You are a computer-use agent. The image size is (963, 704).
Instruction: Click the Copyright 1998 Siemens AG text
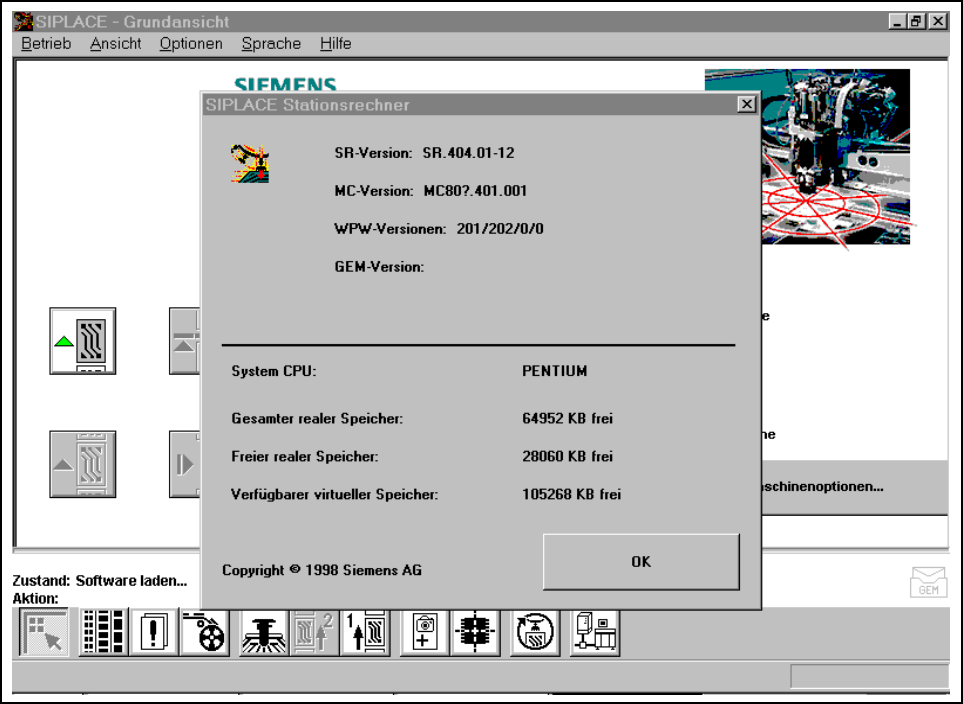[x=322, y=570]
